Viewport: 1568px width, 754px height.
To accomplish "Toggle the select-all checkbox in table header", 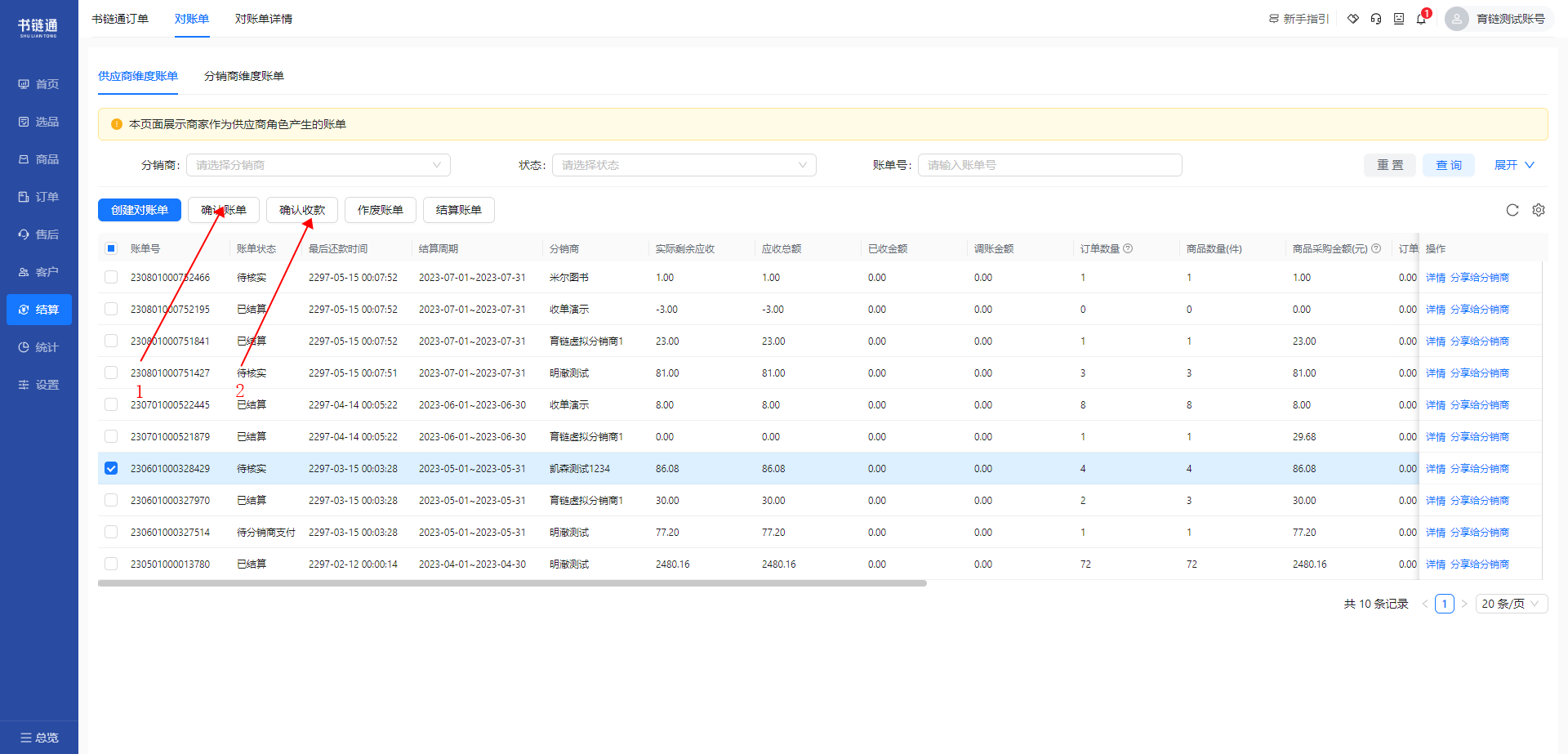I will pyautogui.click(x=111, y=248).
